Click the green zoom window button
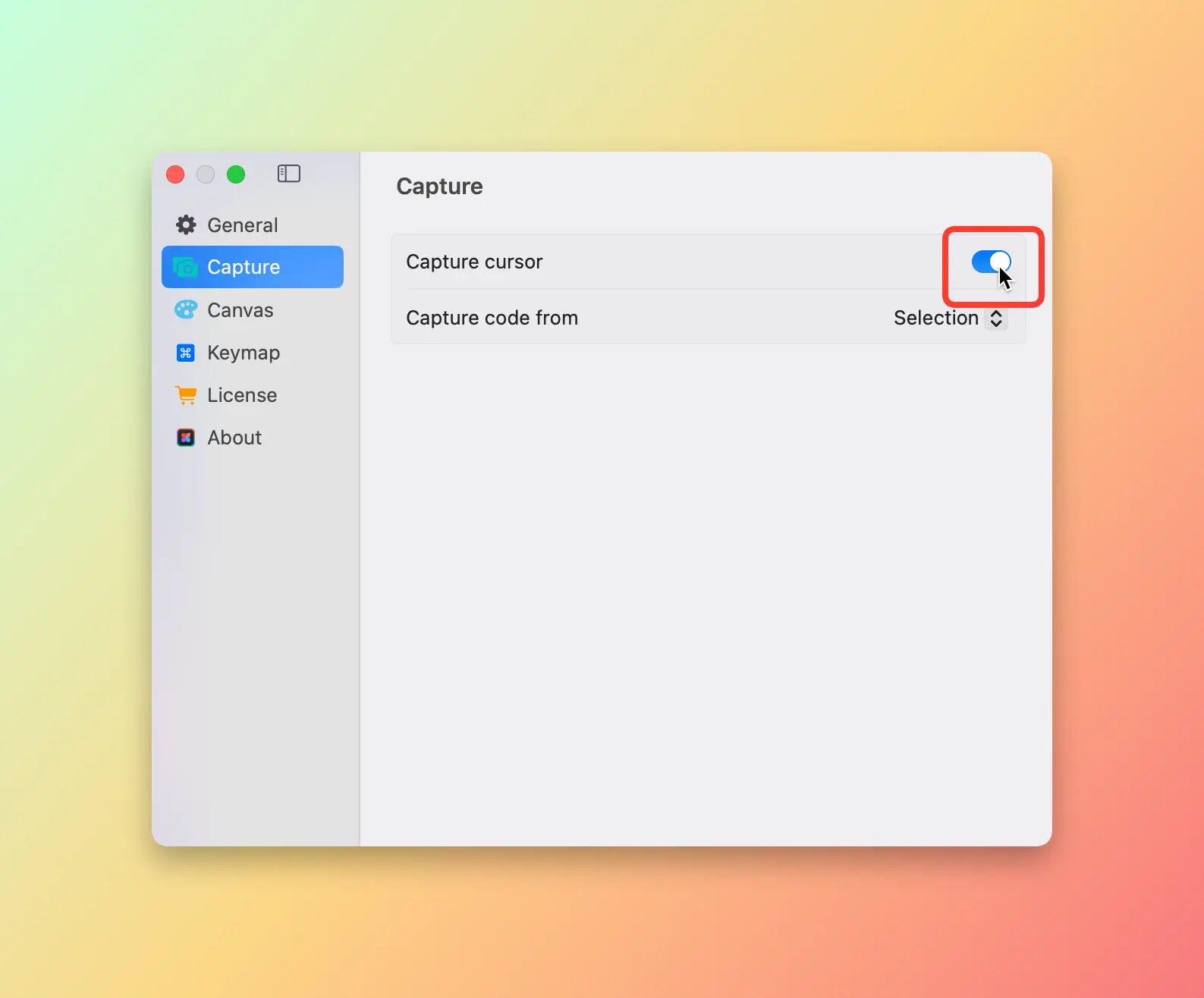The height and width of the screenshot is (998, 1204). (x=236, y=174)
